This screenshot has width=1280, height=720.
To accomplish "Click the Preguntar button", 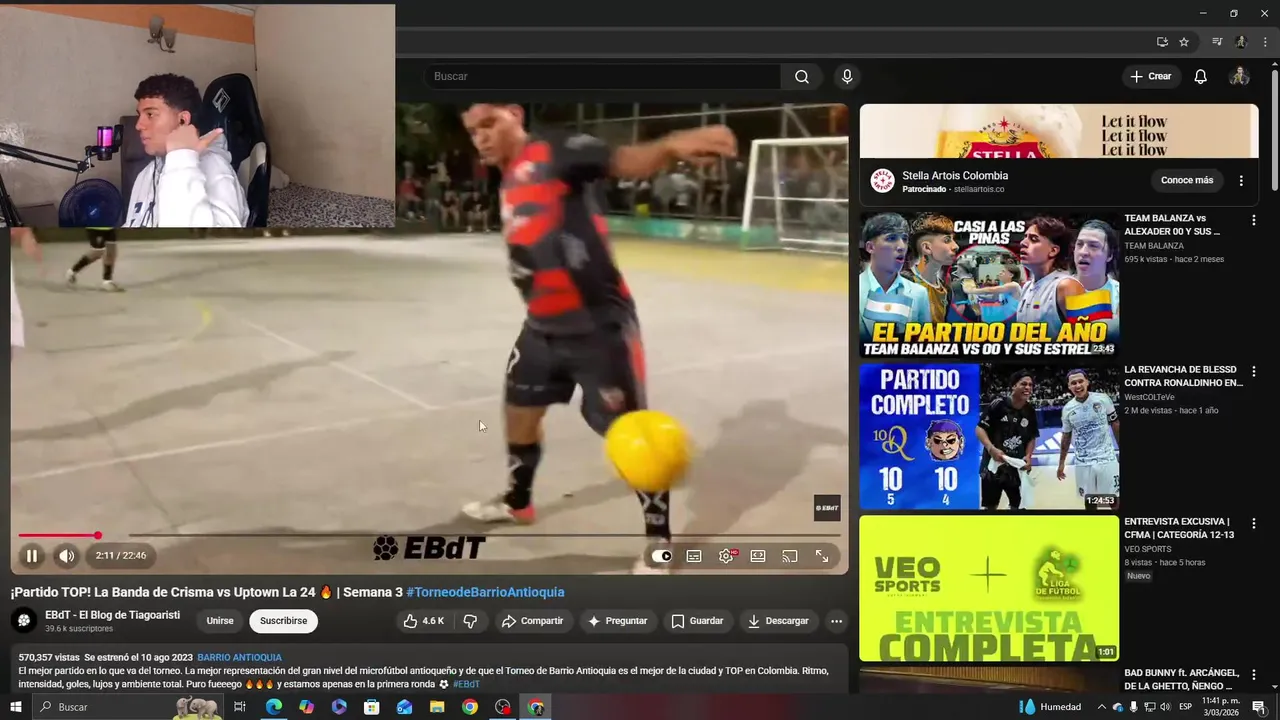I will click(617, 621).
